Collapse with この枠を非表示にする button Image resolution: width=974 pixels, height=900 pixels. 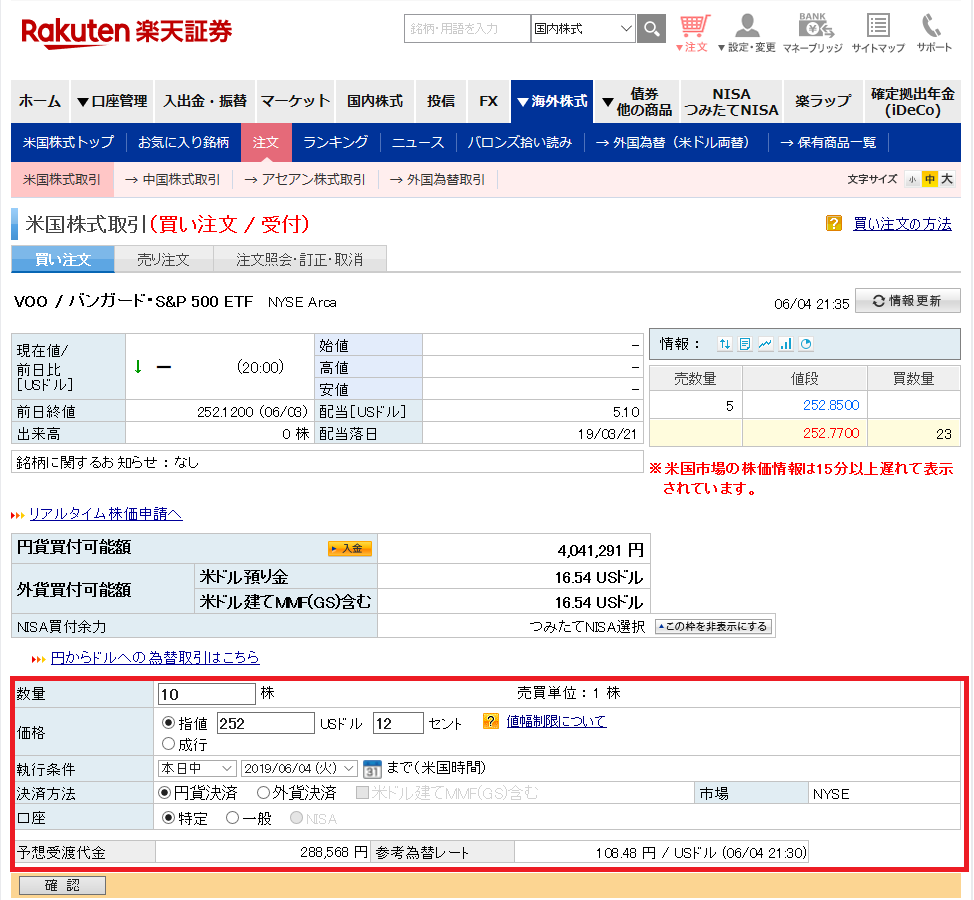pos(714,627)
